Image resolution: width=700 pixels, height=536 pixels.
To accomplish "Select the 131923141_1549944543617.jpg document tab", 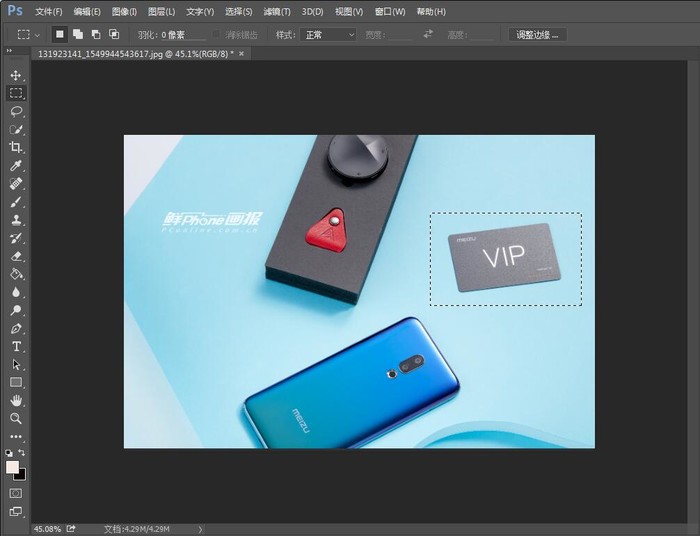I will coord(136,54).
